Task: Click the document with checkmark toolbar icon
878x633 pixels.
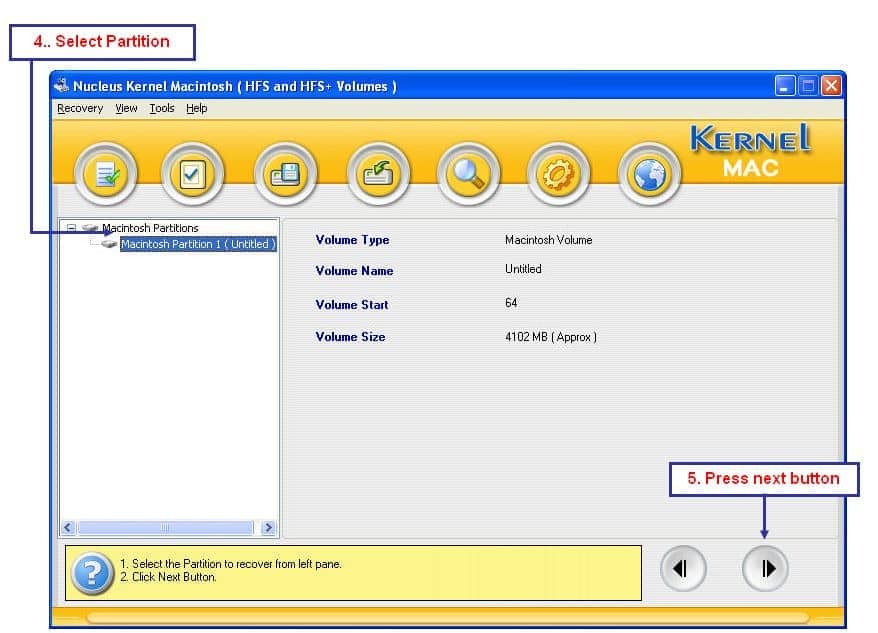Action: pos(106,174)
